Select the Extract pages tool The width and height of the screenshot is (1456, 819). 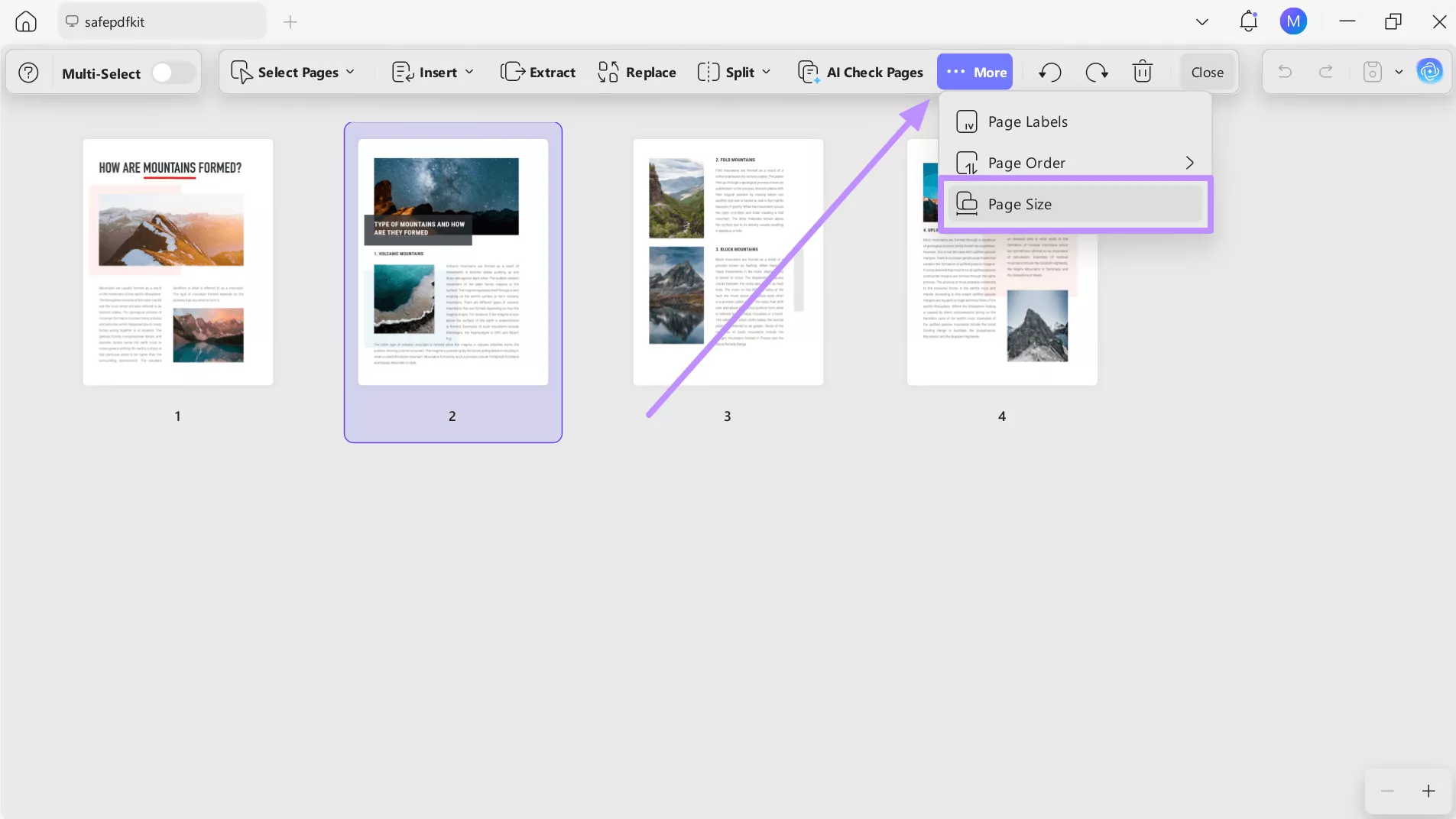[x=539, y=72]
